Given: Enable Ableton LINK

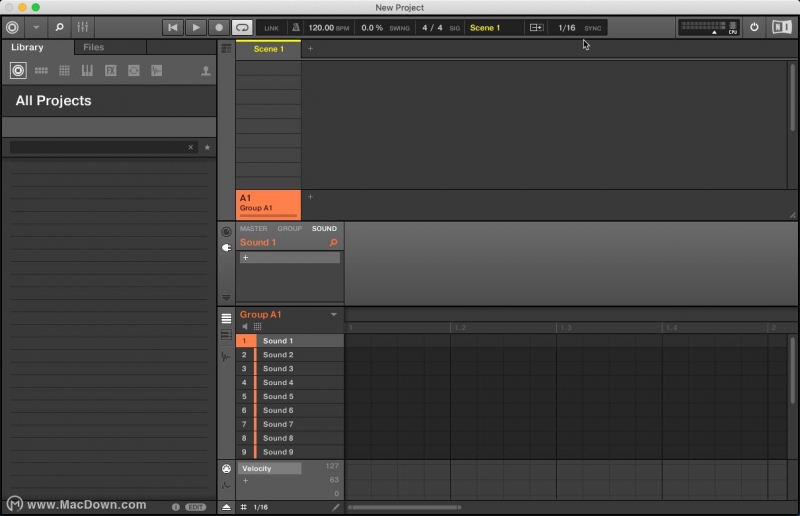Looking at the screenshot, I should coord(271,28).
